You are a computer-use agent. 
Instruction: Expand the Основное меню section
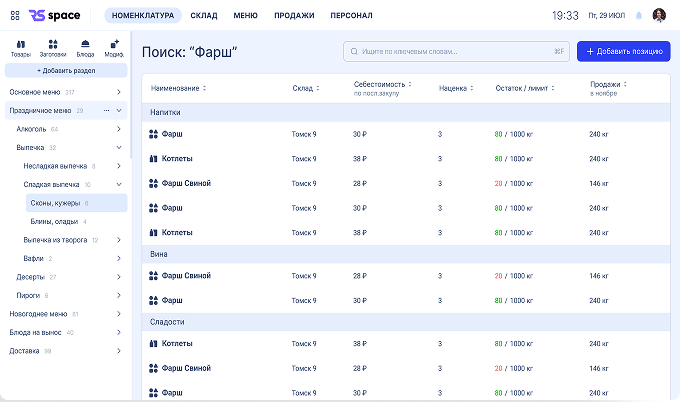(119, 92)
